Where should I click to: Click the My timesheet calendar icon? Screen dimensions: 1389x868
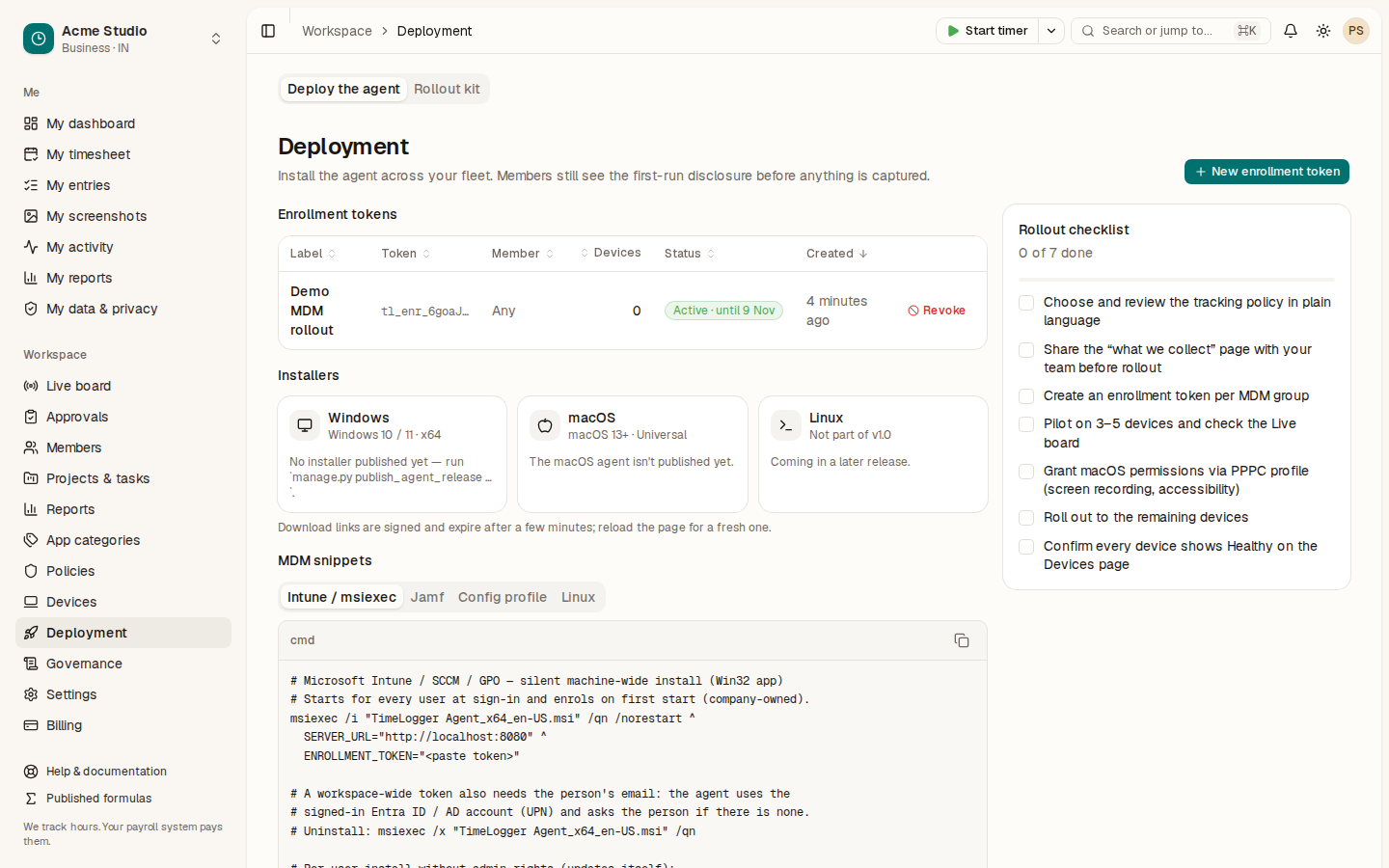click(x=31, y=154)
